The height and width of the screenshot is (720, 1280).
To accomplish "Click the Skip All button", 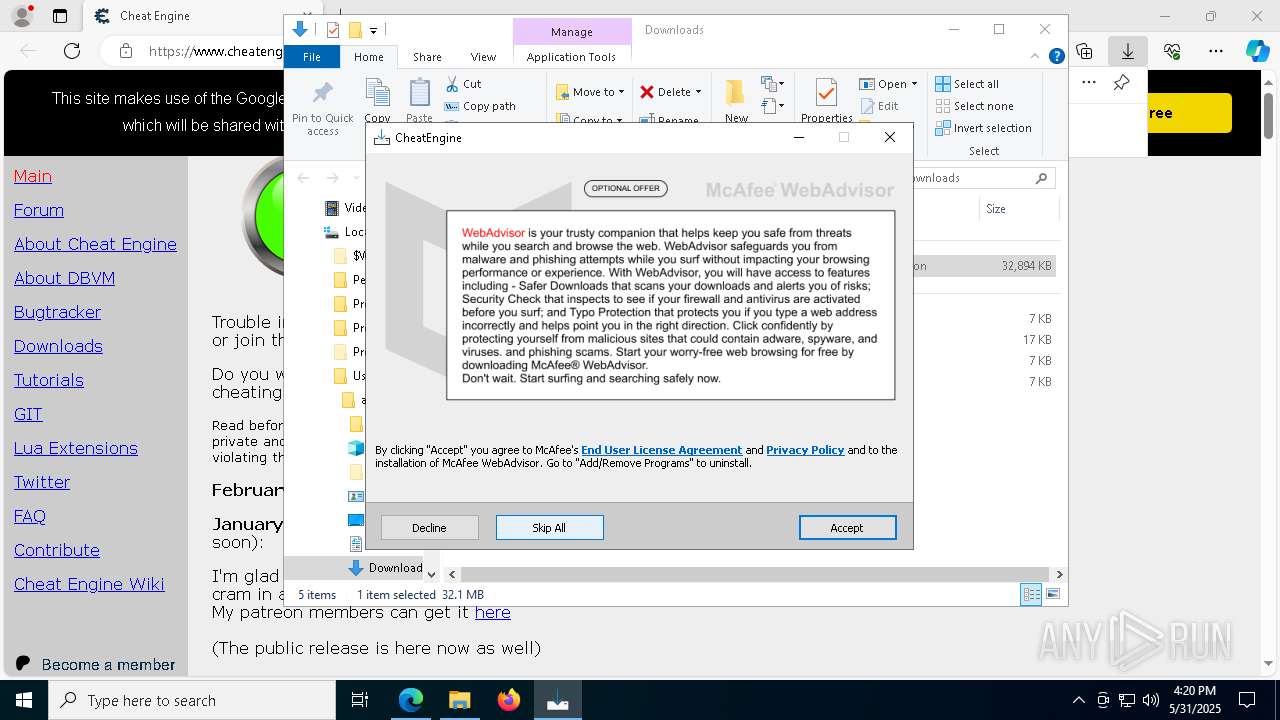I will click(549, 527).
